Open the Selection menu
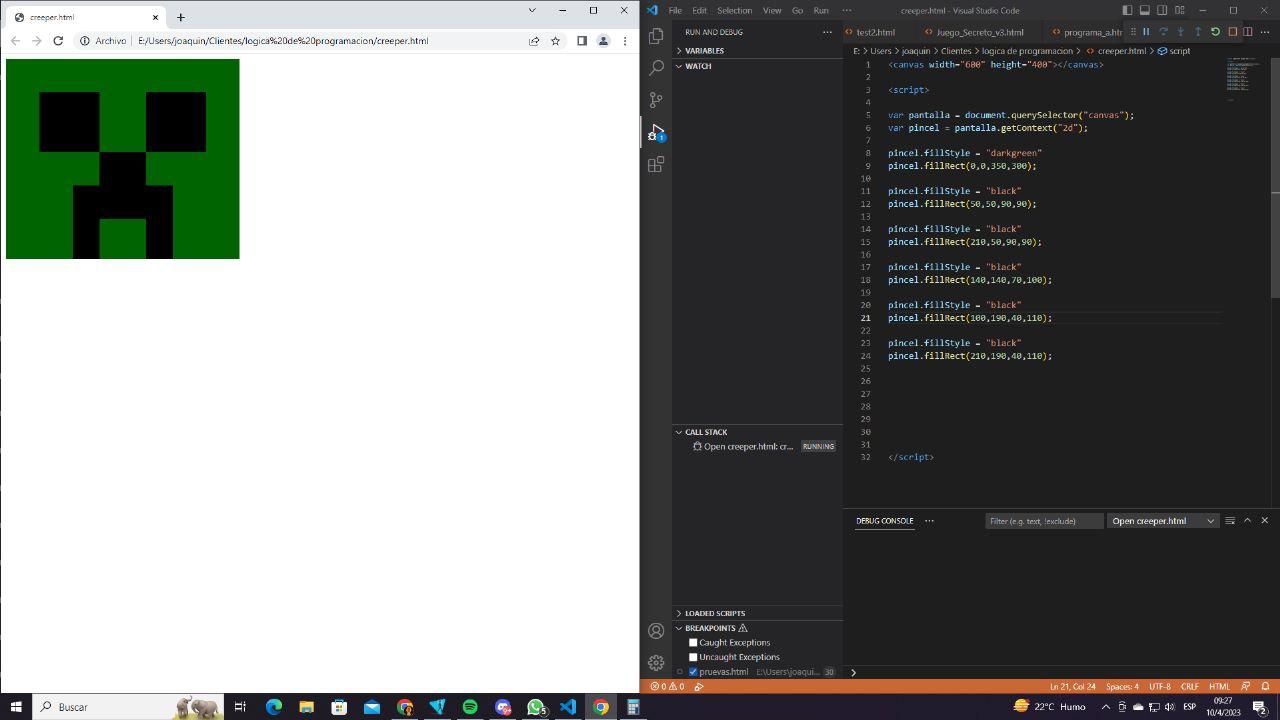The width and height of the screenshot is (1280, 720). [x=734, y=10]
